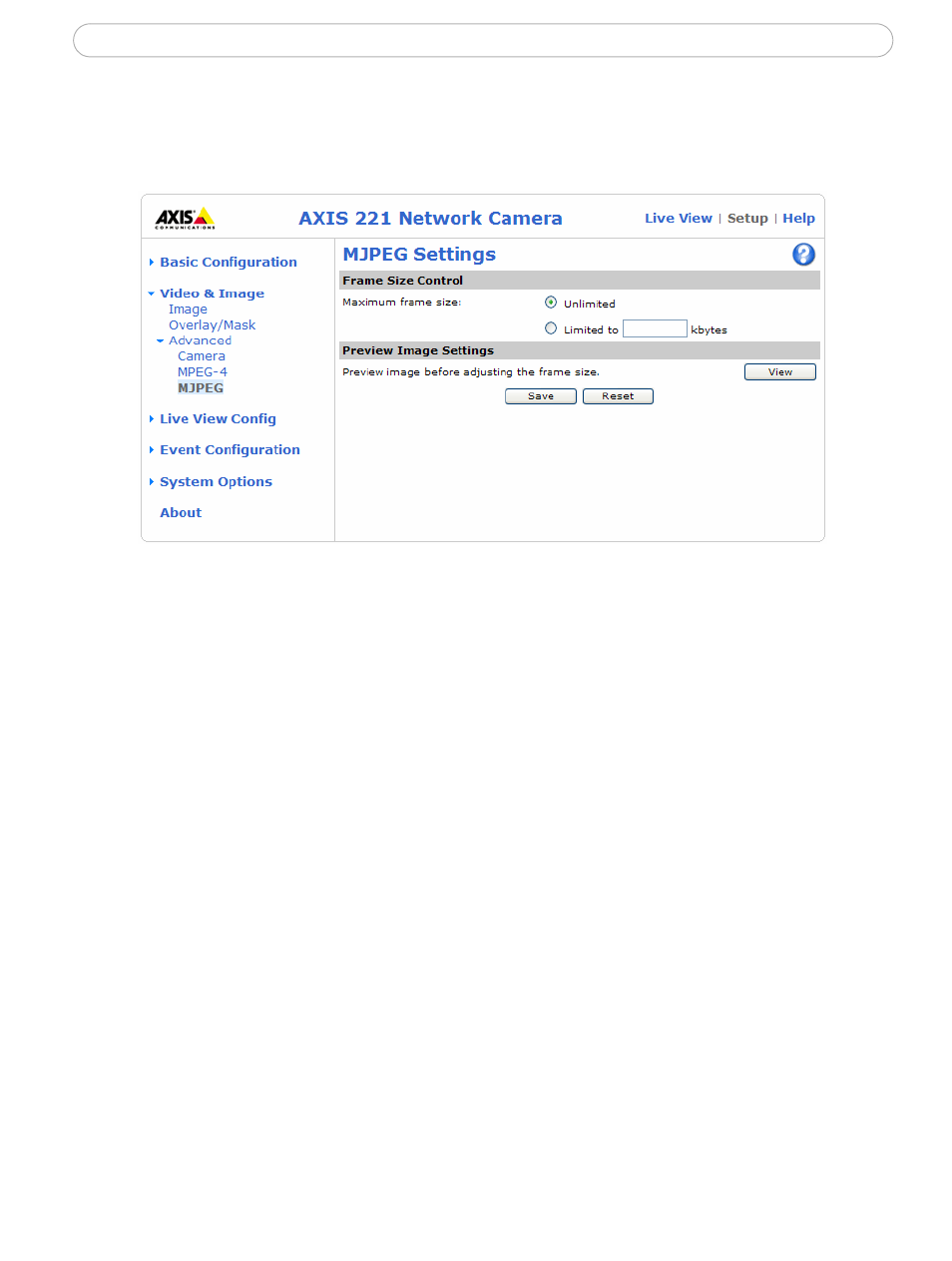Open the About page
Viewport: 952px width, 1261px height.
pyautogui.click(x=181, y=513)
